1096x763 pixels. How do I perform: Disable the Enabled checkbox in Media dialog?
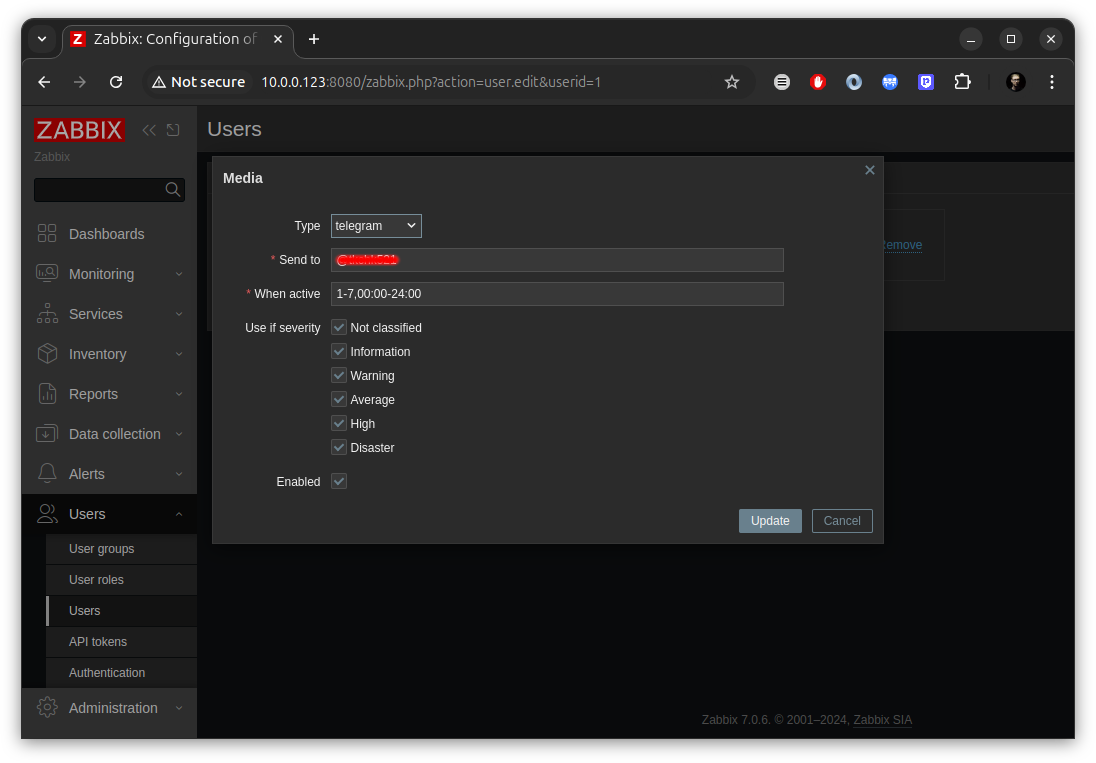(338, 481)
